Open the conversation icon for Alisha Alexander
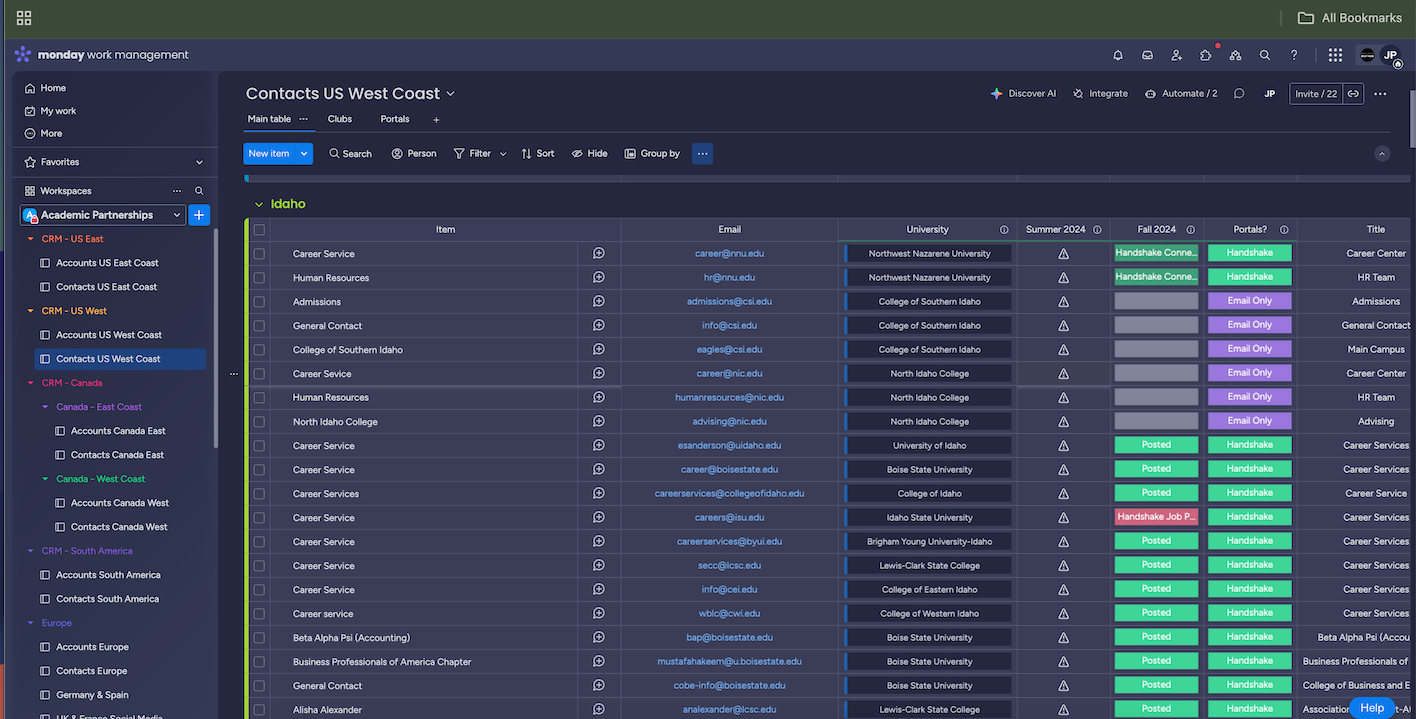The height and width of the screenshot is (719, 1416). pyautogui.click(x=598, y=709)
